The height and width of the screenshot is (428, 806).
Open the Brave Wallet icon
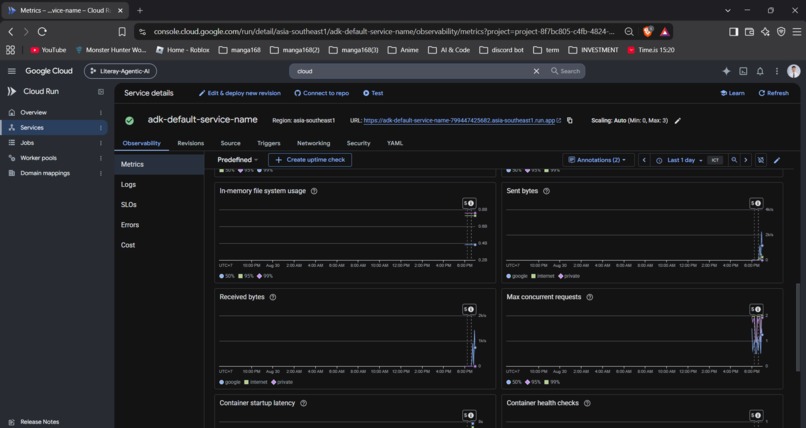pos(749,32)
